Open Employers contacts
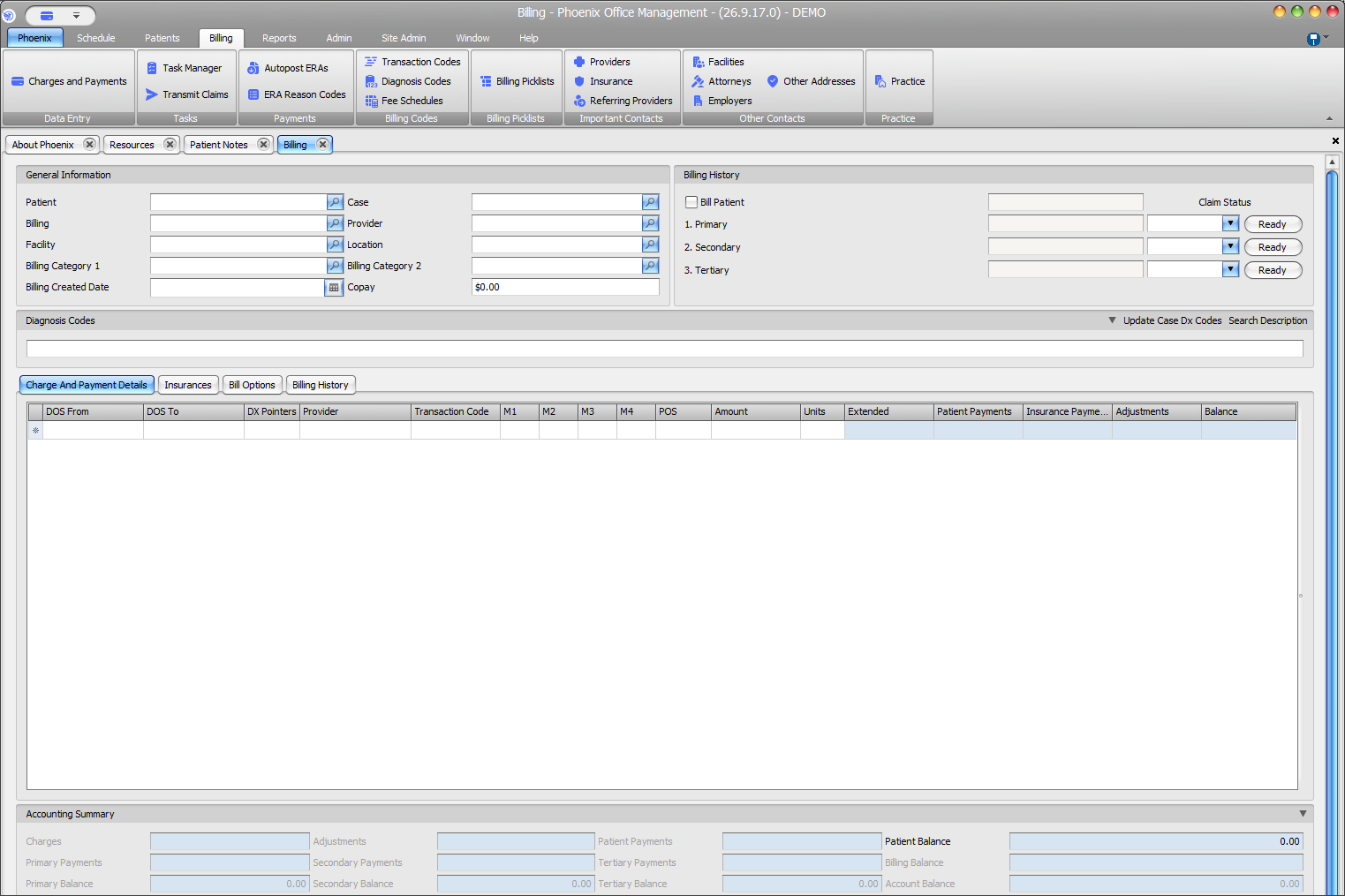The width and height of the screenshot is (1345, 896). pyautogui.click(x=722, y=101)
